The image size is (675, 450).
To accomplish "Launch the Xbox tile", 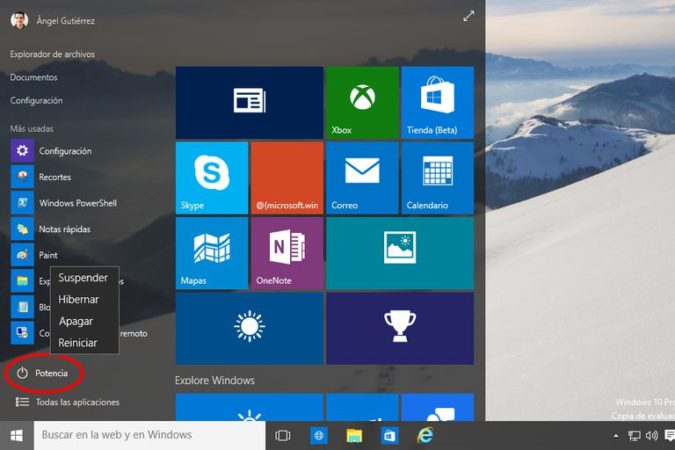I will (362, 102).
